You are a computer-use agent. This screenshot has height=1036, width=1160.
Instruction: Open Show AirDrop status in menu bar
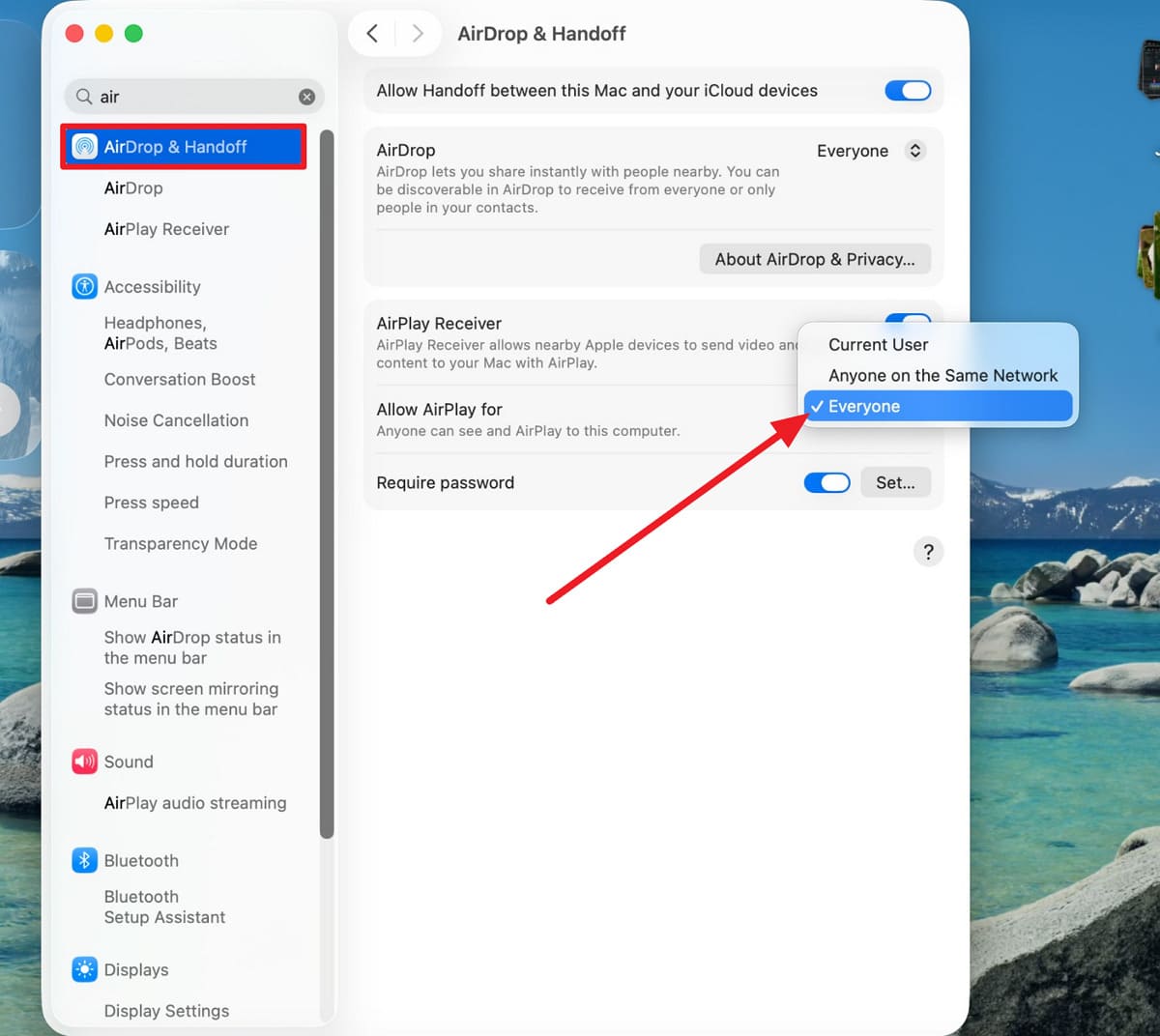[192, 647]
